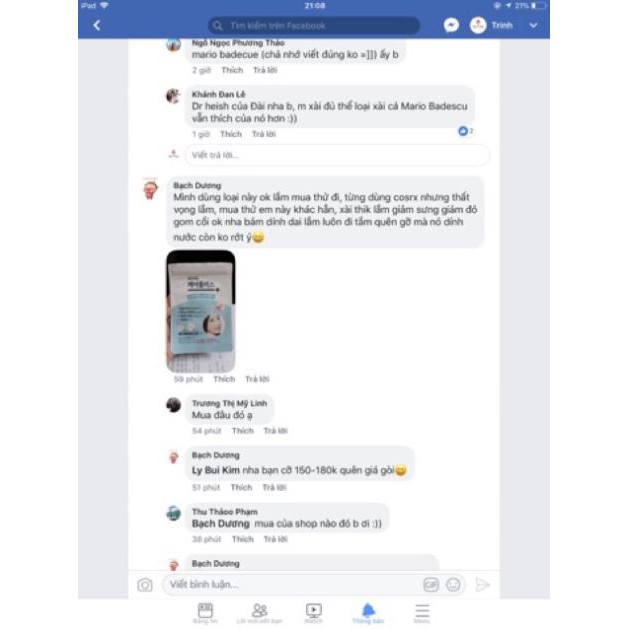Expand account dropdown arrow beside Trinh
Screen dimensions: 629x629
click(533, 26)
